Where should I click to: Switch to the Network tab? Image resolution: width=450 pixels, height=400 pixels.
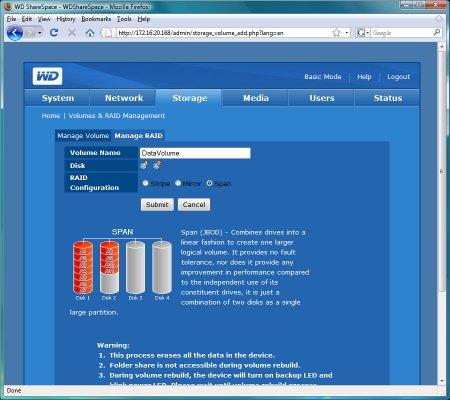click(x=124, y=98)
